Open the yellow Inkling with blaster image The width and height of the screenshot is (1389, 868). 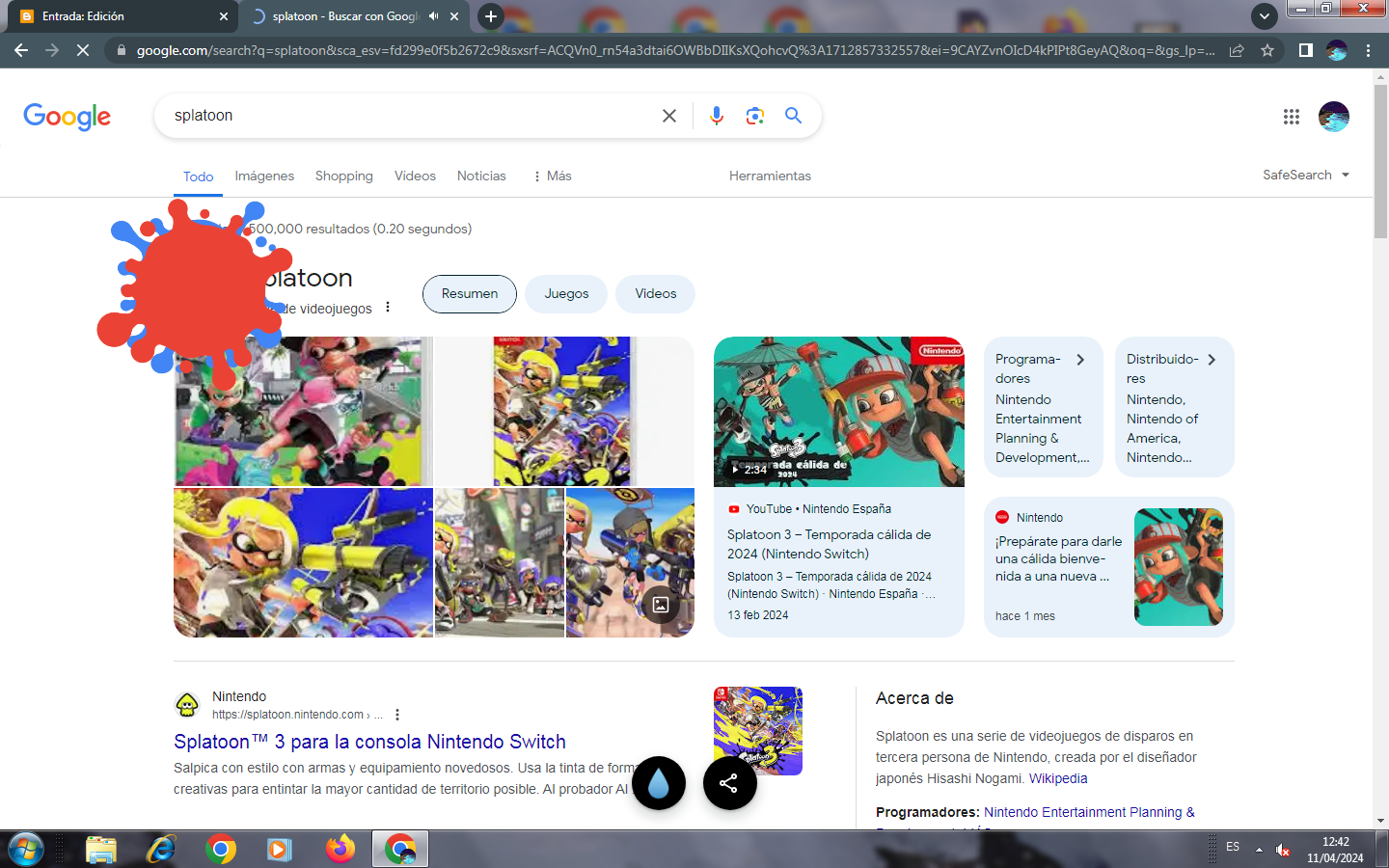point(303,562)
